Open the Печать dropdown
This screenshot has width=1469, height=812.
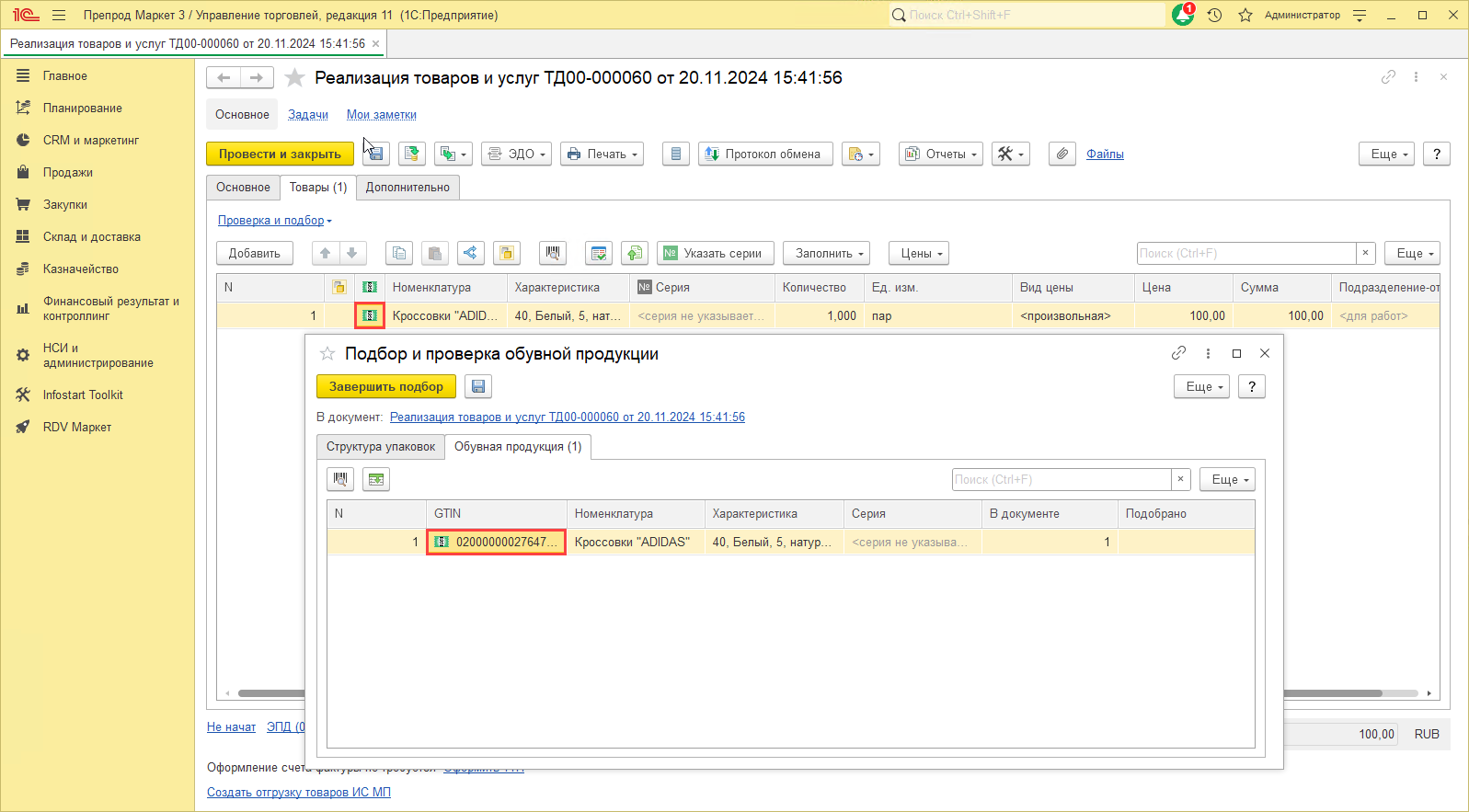[603, 154]
